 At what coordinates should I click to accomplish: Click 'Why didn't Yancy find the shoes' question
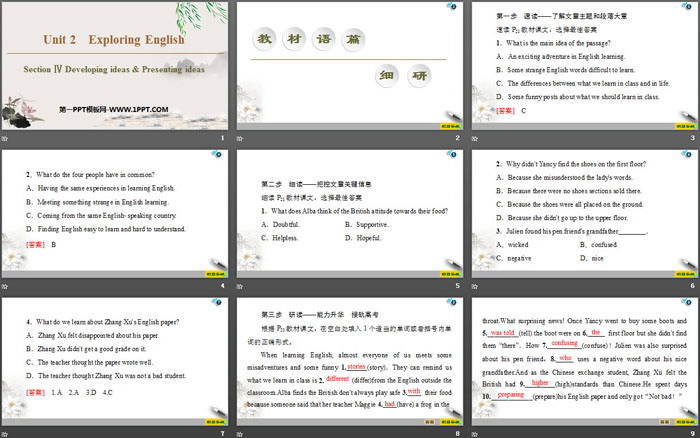coord(576,164)
